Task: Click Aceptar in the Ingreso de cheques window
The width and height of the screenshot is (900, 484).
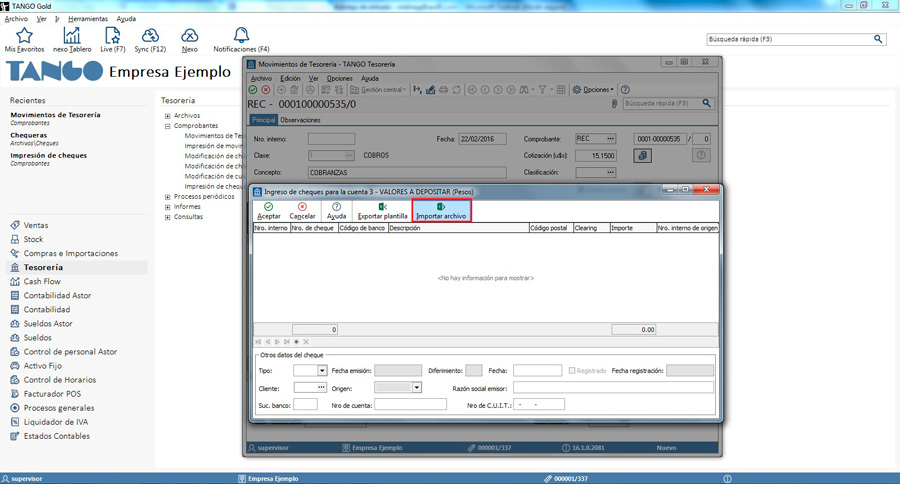Action: (269, 211)
